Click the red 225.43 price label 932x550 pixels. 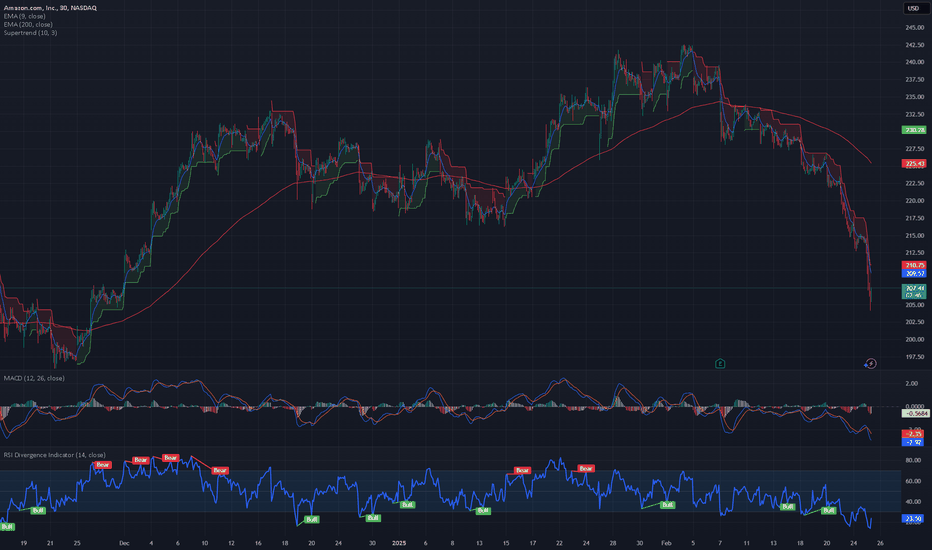tap(914, 164)
